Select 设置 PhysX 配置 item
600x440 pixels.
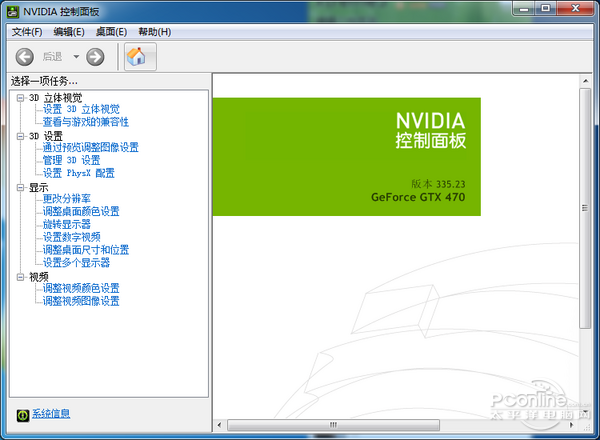[x=79, y=173]
